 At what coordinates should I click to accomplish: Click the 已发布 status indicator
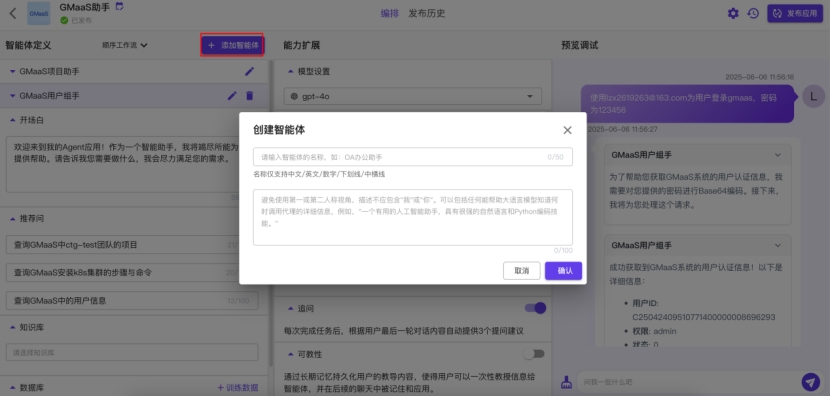76,20
